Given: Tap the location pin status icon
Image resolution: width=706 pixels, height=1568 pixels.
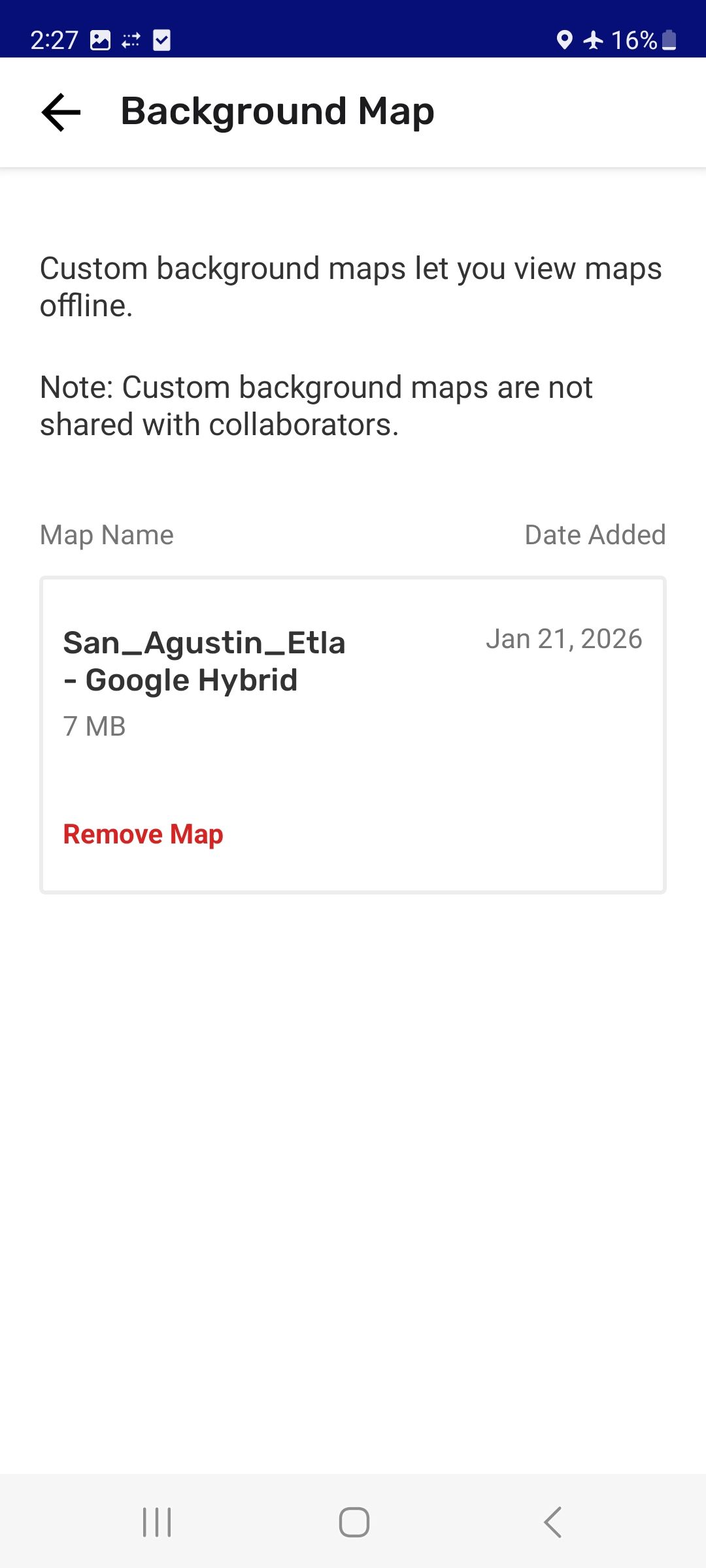Looking at the screenshot, I should coord(564,41).
